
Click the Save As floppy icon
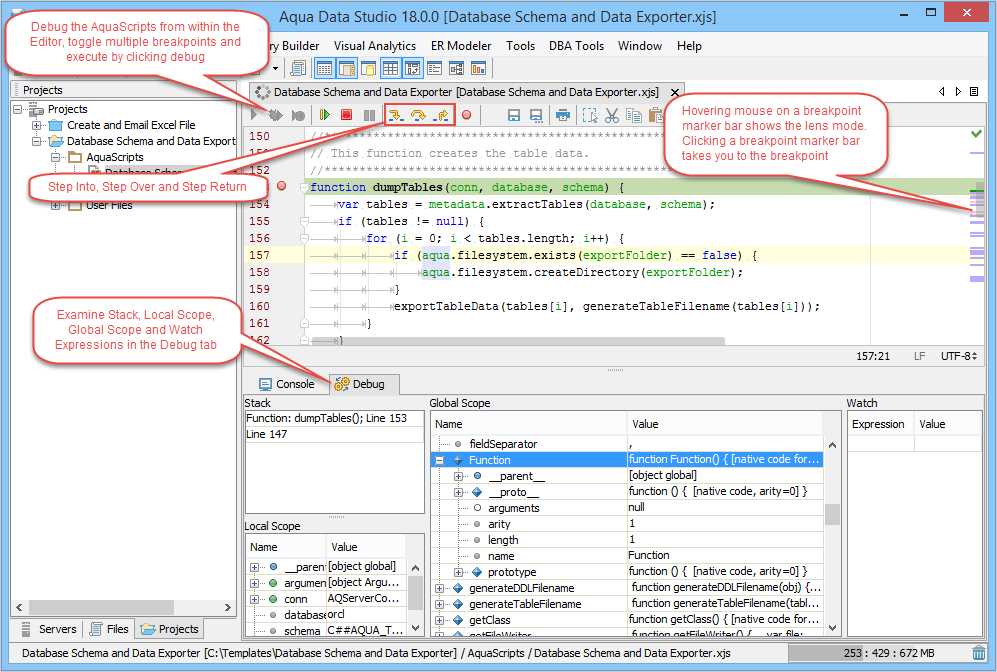(537, 115)
